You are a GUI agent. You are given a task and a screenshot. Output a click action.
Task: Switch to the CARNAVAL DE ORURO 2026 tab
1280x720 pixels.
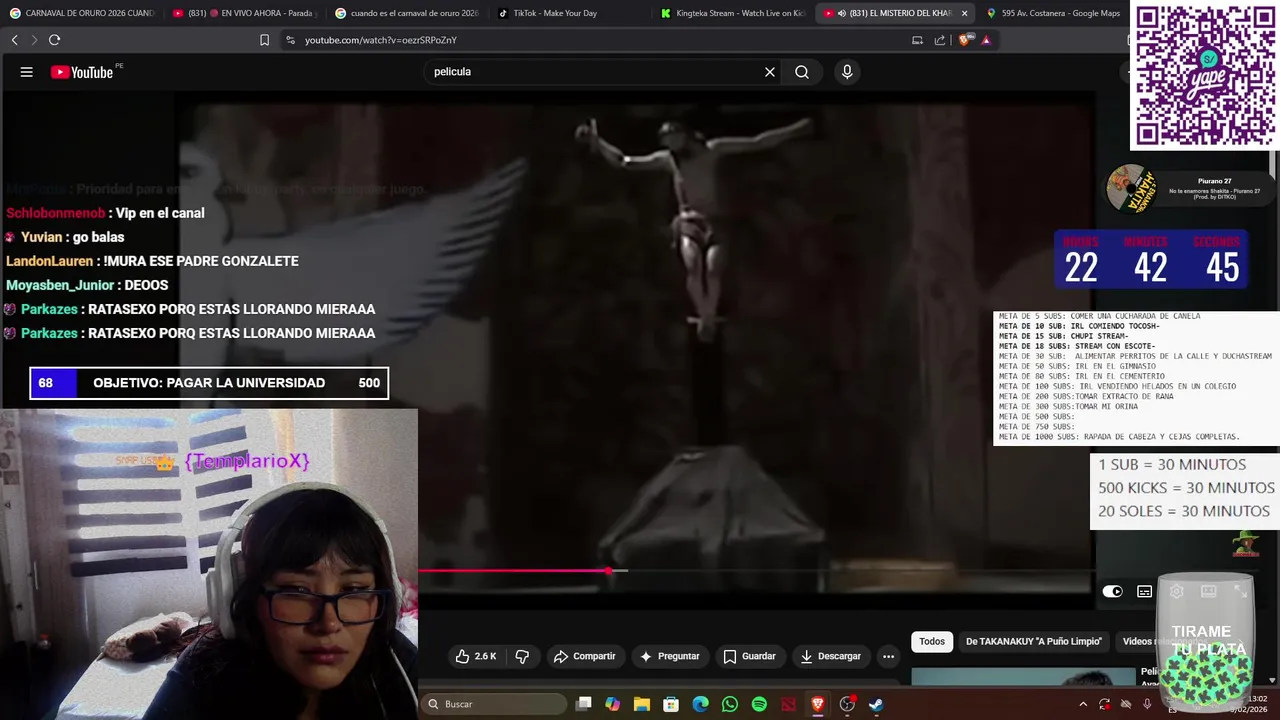[x=82, y=13]
